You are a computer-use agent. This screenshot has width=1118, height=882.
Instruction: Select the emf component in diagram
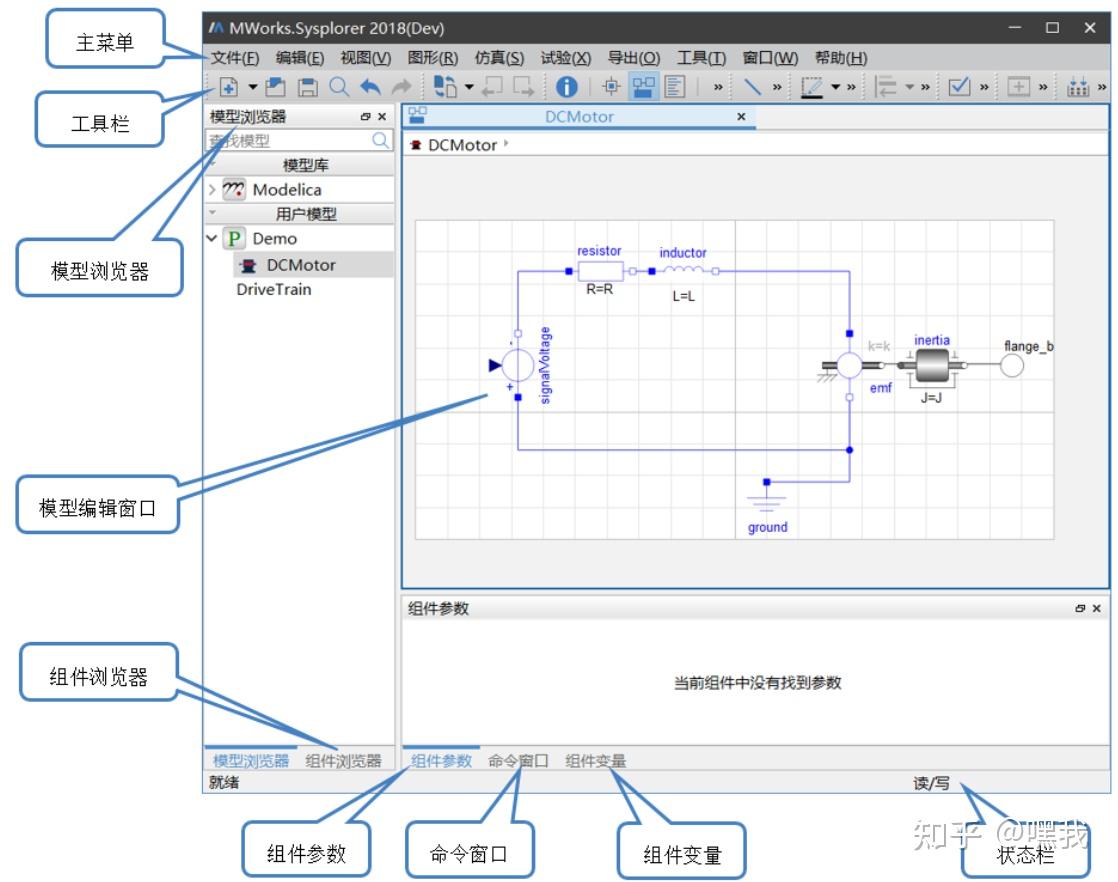(849, 365)
